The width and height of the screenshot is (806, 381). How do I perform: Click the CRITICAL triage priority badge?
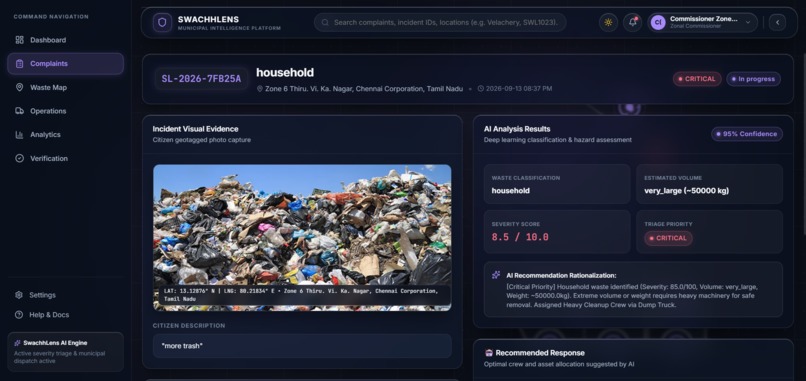point(668,238)
